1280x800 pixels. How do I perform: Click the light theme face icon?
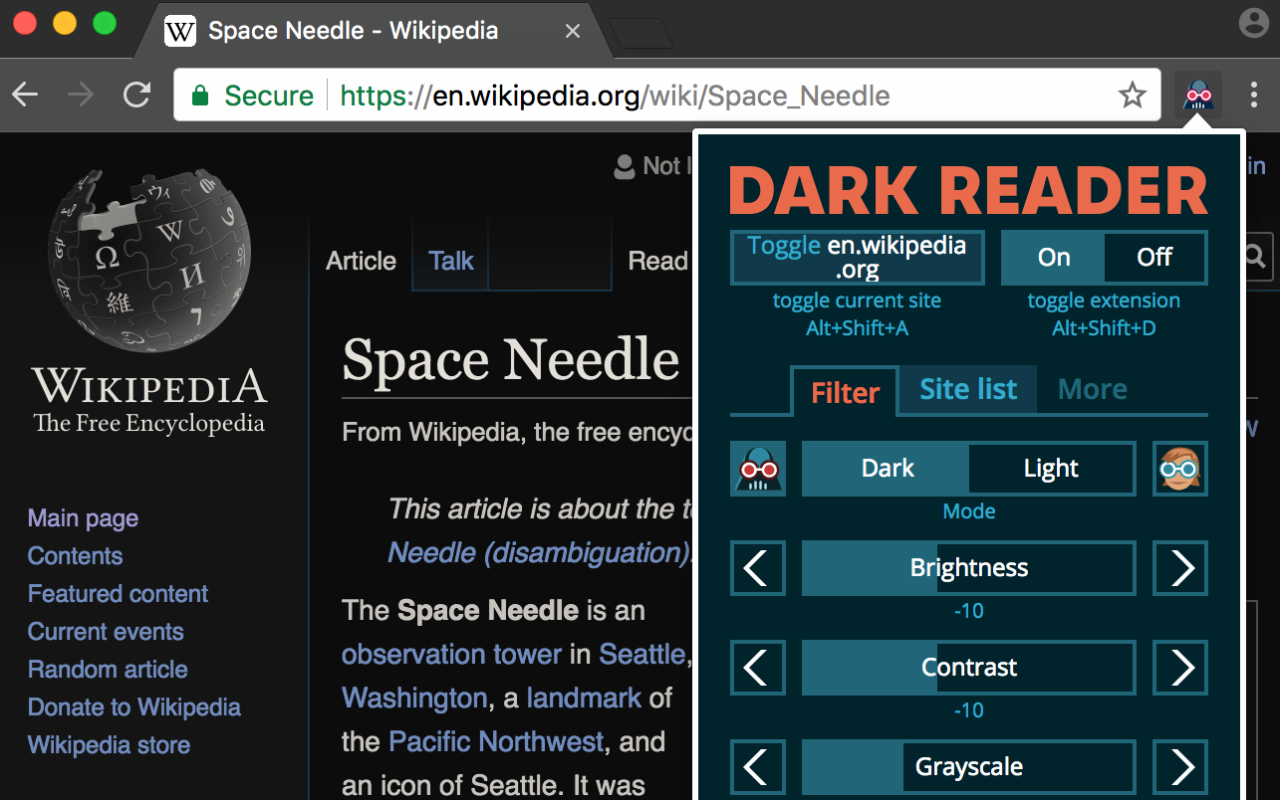tap(1179, 468)
